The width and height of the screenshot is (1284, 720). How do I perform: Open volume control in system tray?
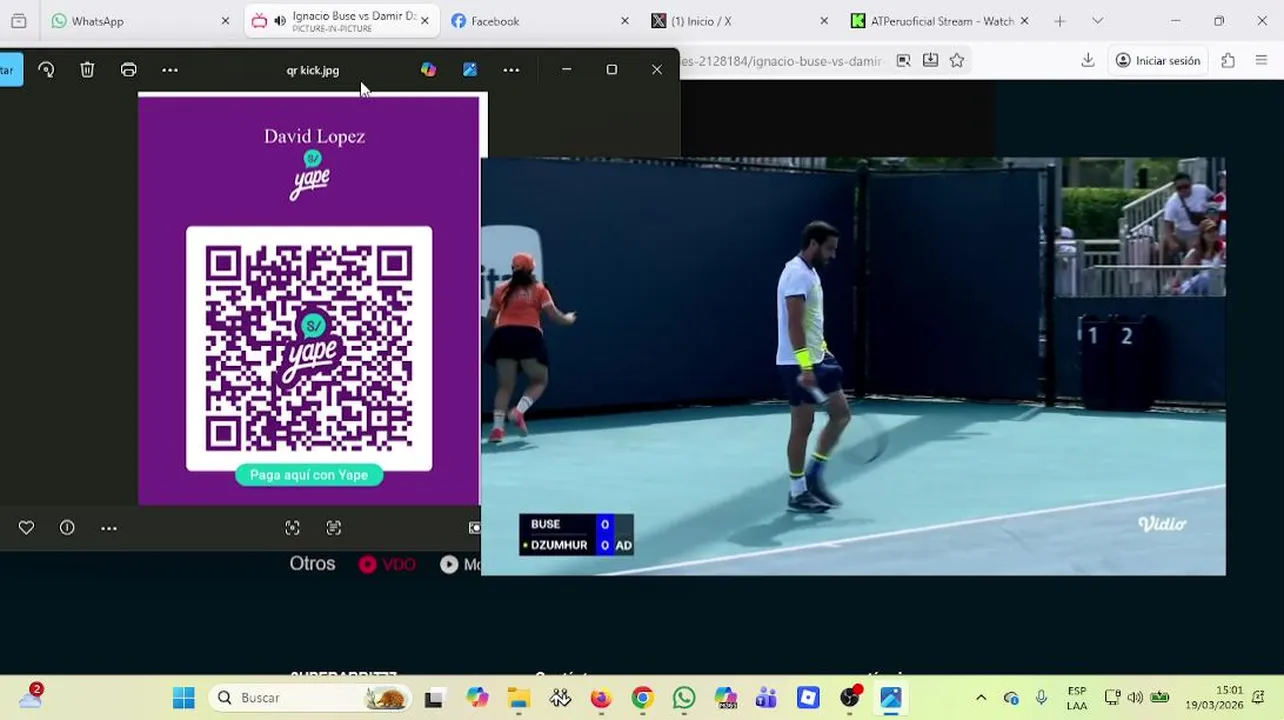(x=1135, y=698)
